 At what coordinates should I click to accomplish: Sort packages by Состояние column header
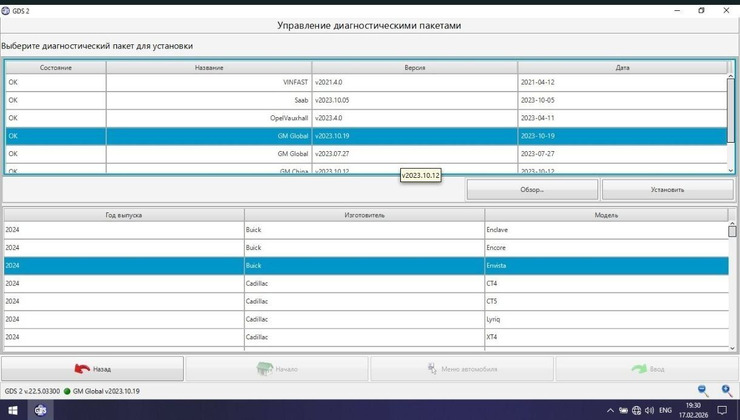[x=56, y=67]
